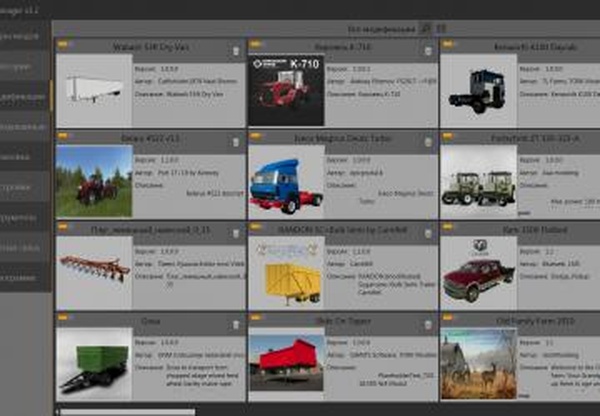Delete the Wabash 53ft Dry Van mod via trash icon
The image size is (600, 416).
point(236,51)
